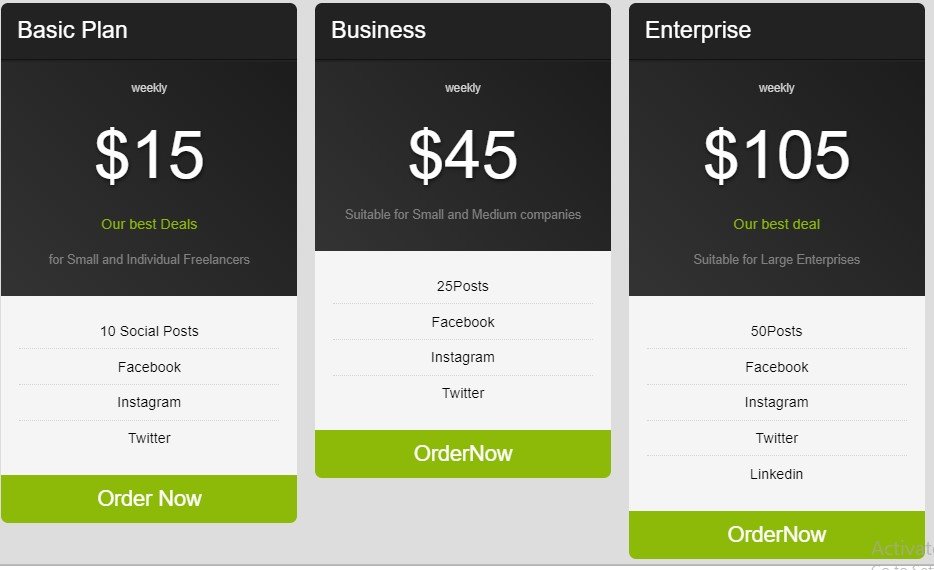
Task: Click the 50Posts feature in Enterprise
Action: [x=776, y=331]
